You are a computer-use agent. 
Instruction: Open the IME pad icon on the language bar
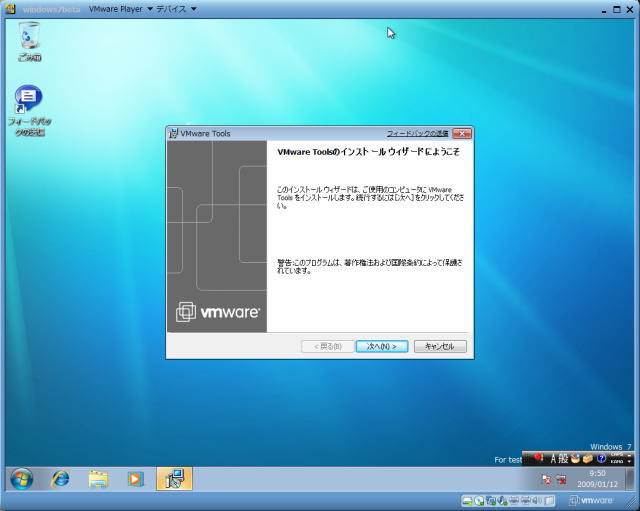tap(576, 459)
